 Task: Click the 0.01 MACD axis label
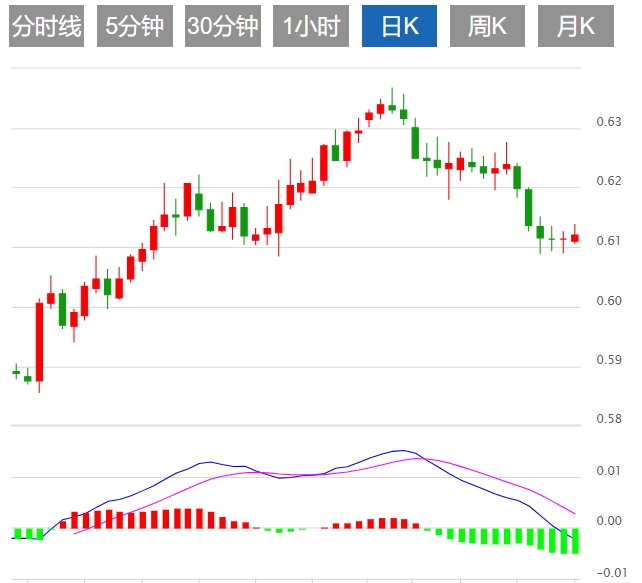[x=609, y=470]
